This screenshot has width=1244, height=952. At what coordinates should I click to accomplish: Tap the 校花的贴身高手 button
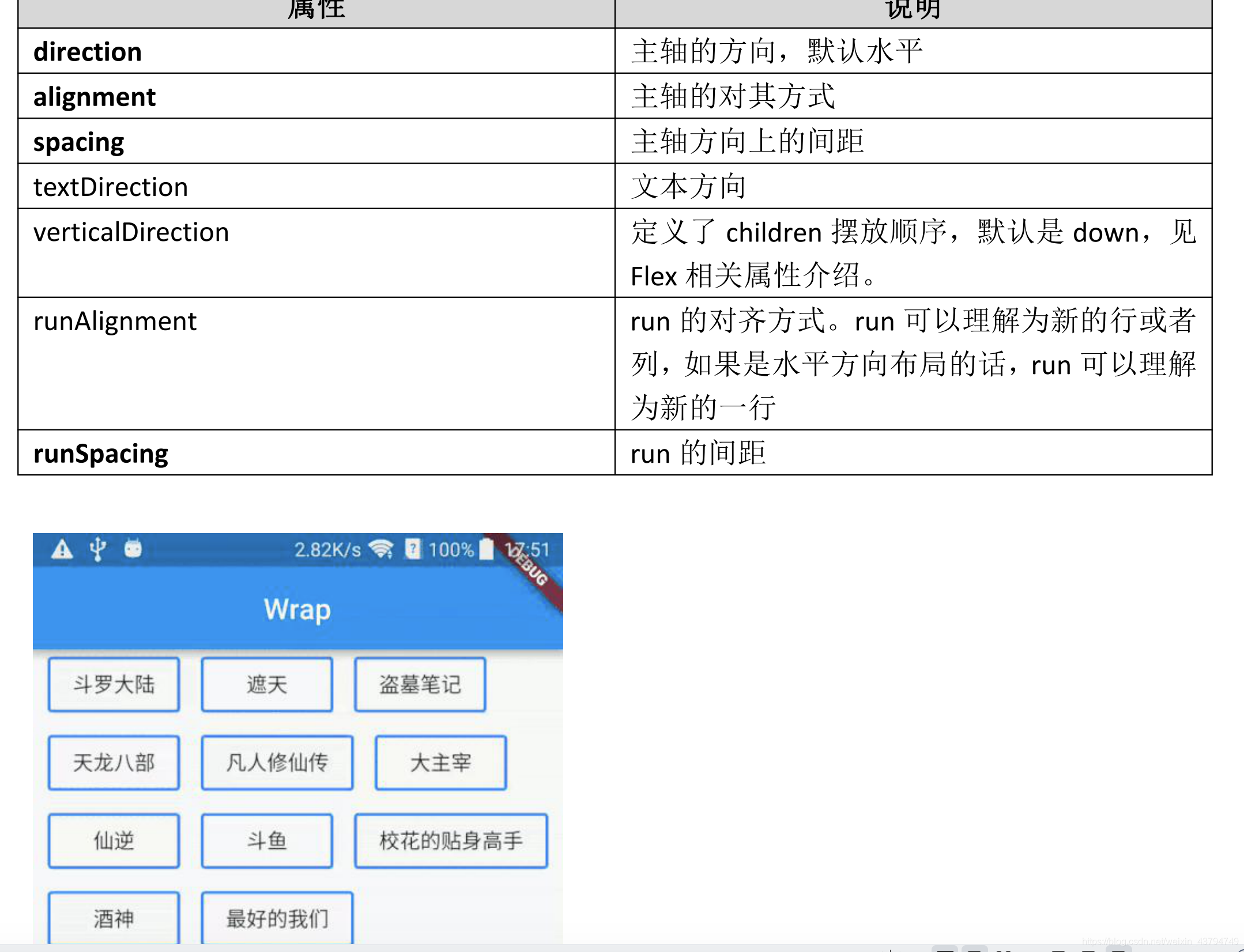click(x=451, y=841)
